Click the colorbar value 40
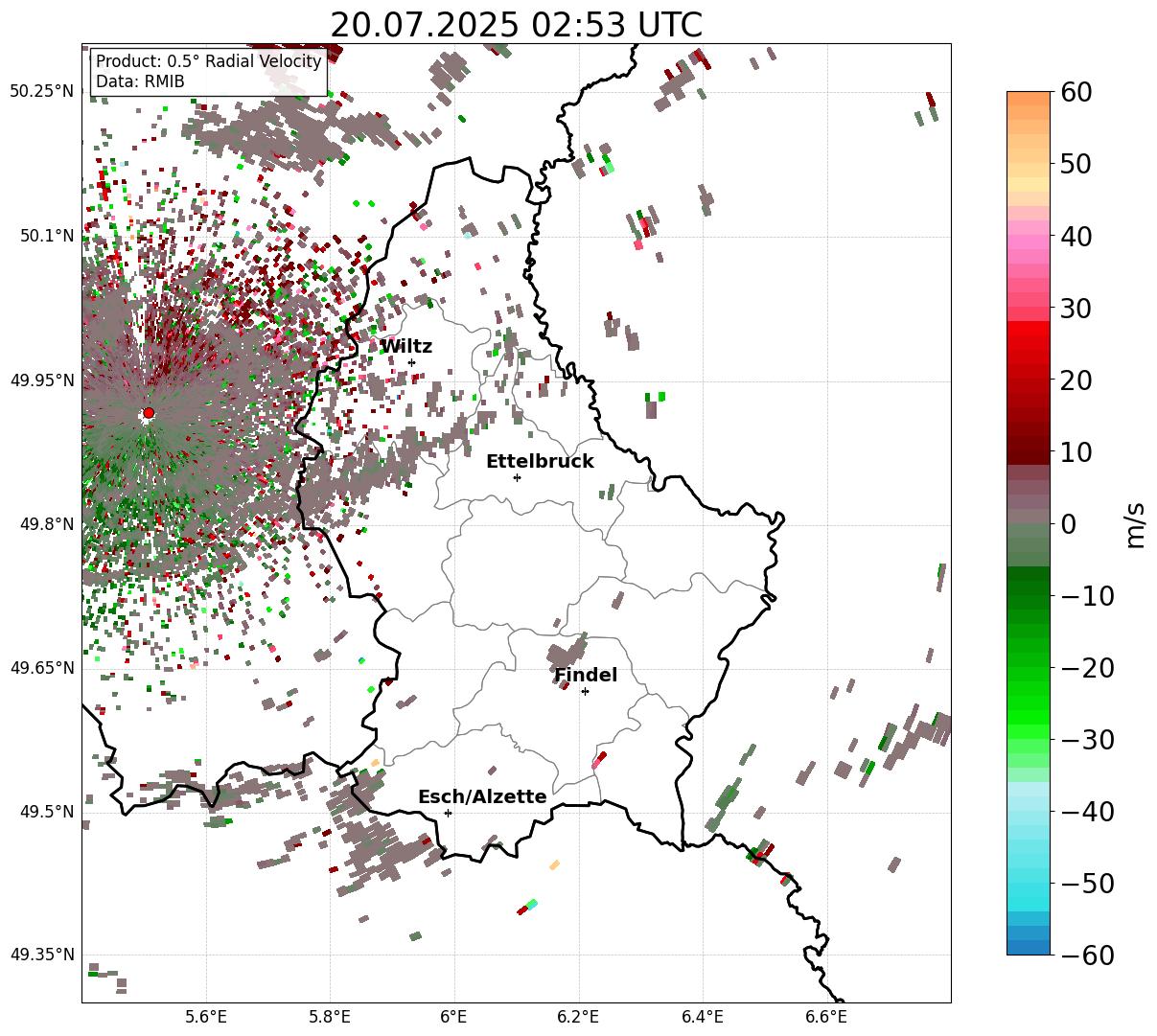Screen dimensions: 1157x1036 (x=1076, y=236)
